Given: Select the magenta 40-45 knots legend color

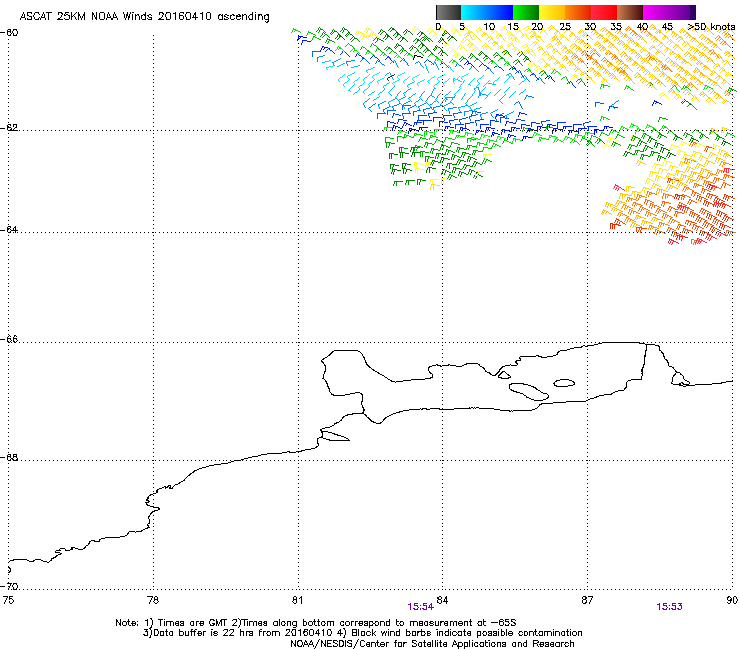Looking at the screenshot, I should (656, 12).
